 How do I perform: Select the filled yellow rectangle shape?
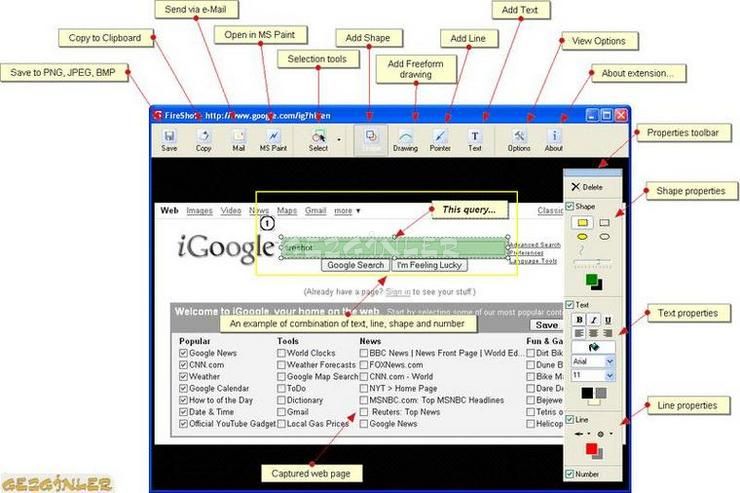582,223
